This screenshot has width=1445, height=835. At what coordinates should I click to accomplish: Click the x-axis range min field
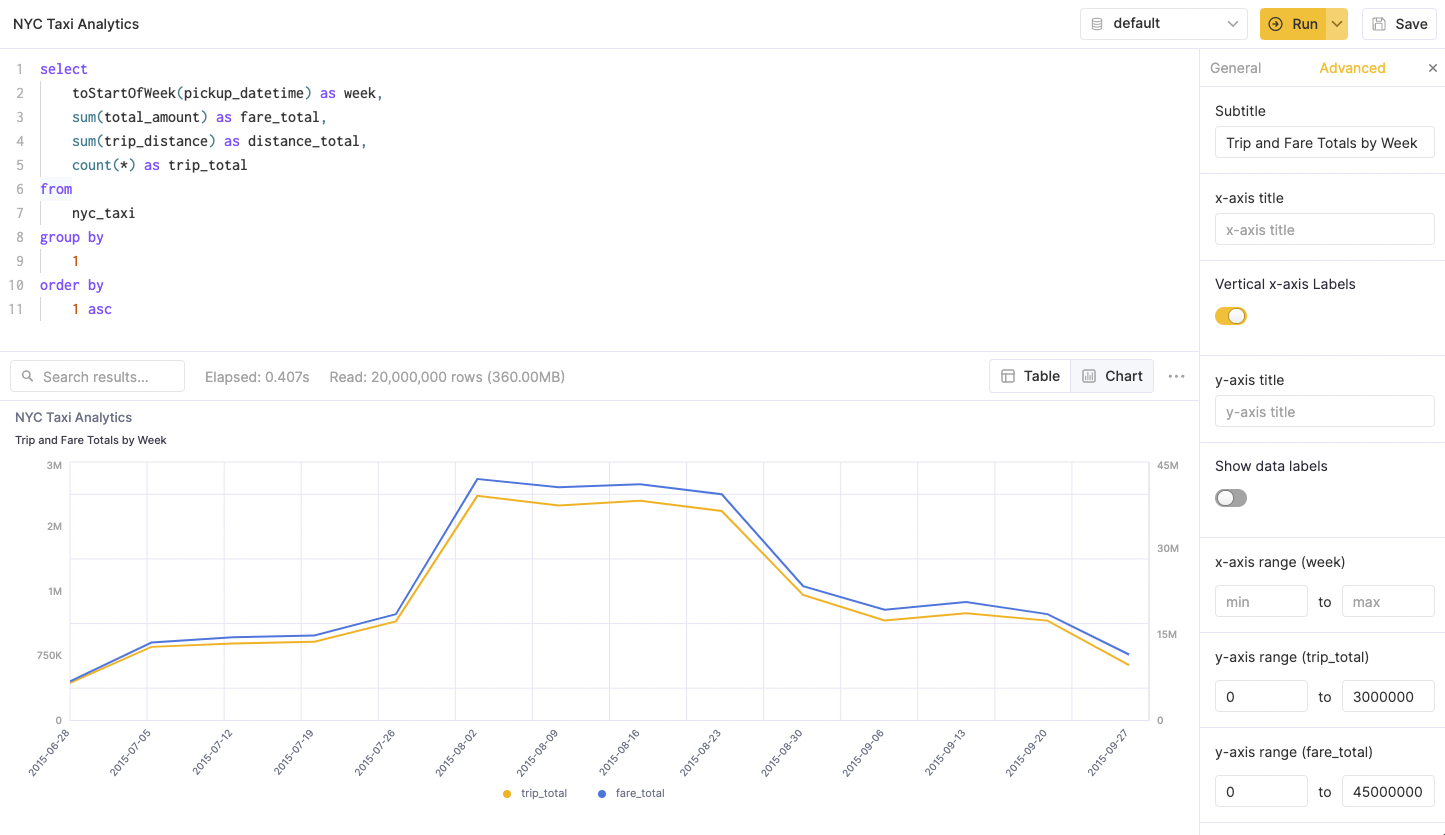[1261, 601]
